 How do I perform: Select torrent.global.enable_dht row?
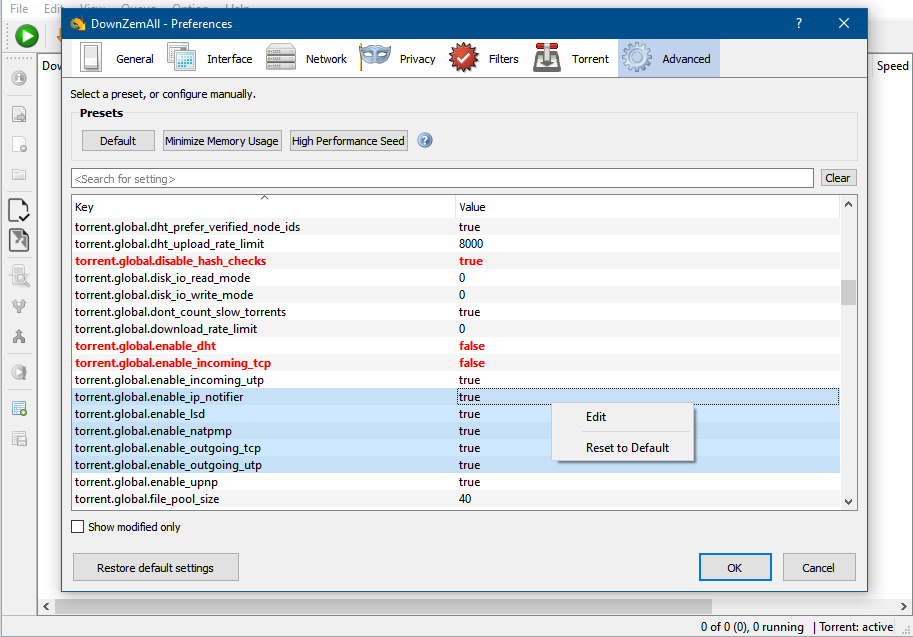(x=456, y=346)
